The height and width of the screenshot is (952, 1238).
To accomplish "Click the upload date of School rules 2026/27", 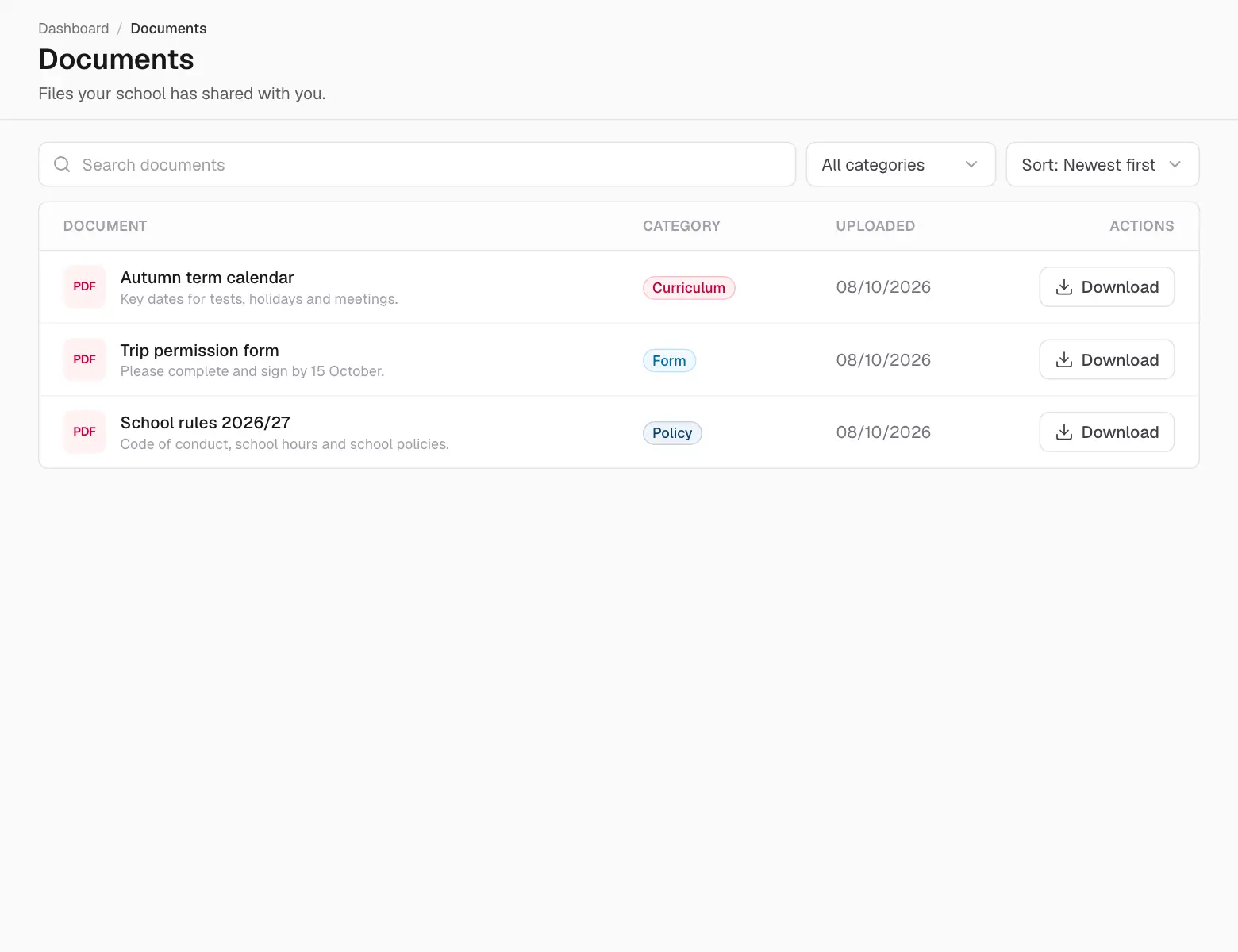I will coord(883,432).
